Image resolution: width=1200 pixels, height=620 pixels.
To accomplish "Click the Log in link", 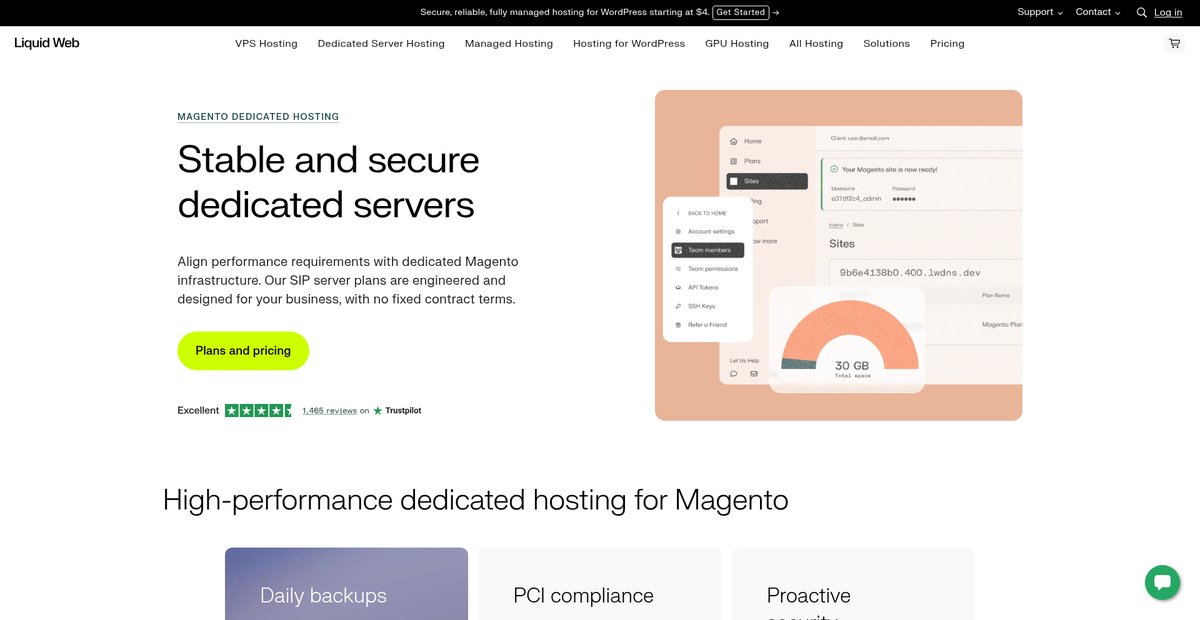I will tap(1168, 12).
